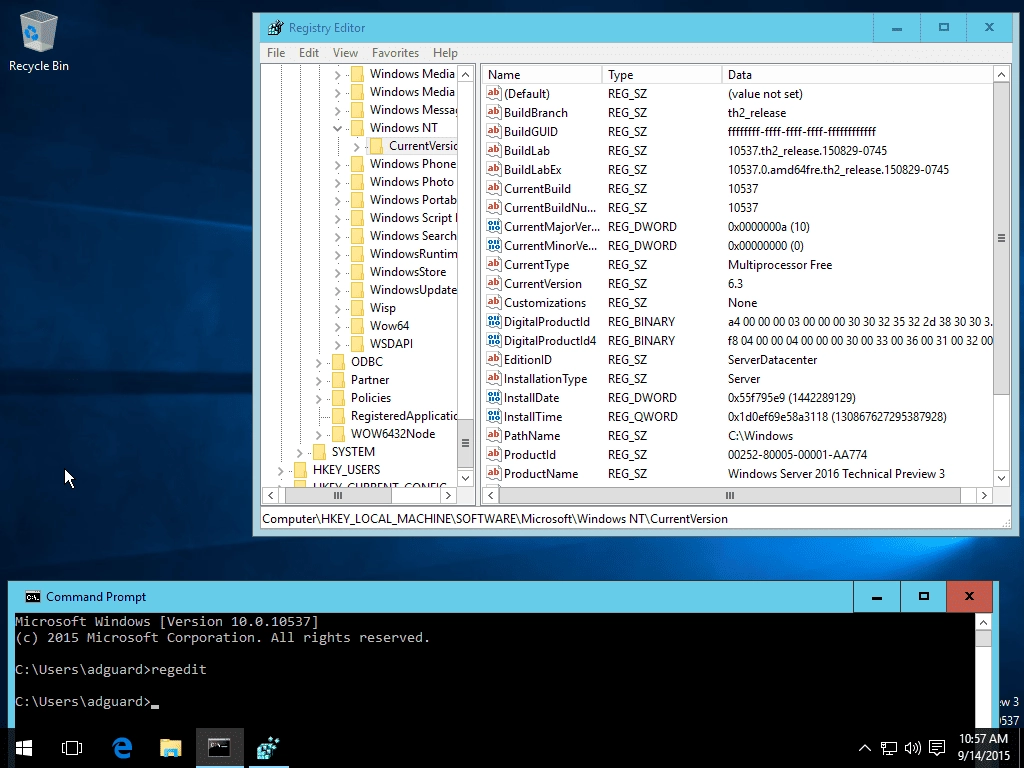This screenshot has height=768, width=1024.
Task: Select the Wisp tree item
Action: tap(383, 308)
